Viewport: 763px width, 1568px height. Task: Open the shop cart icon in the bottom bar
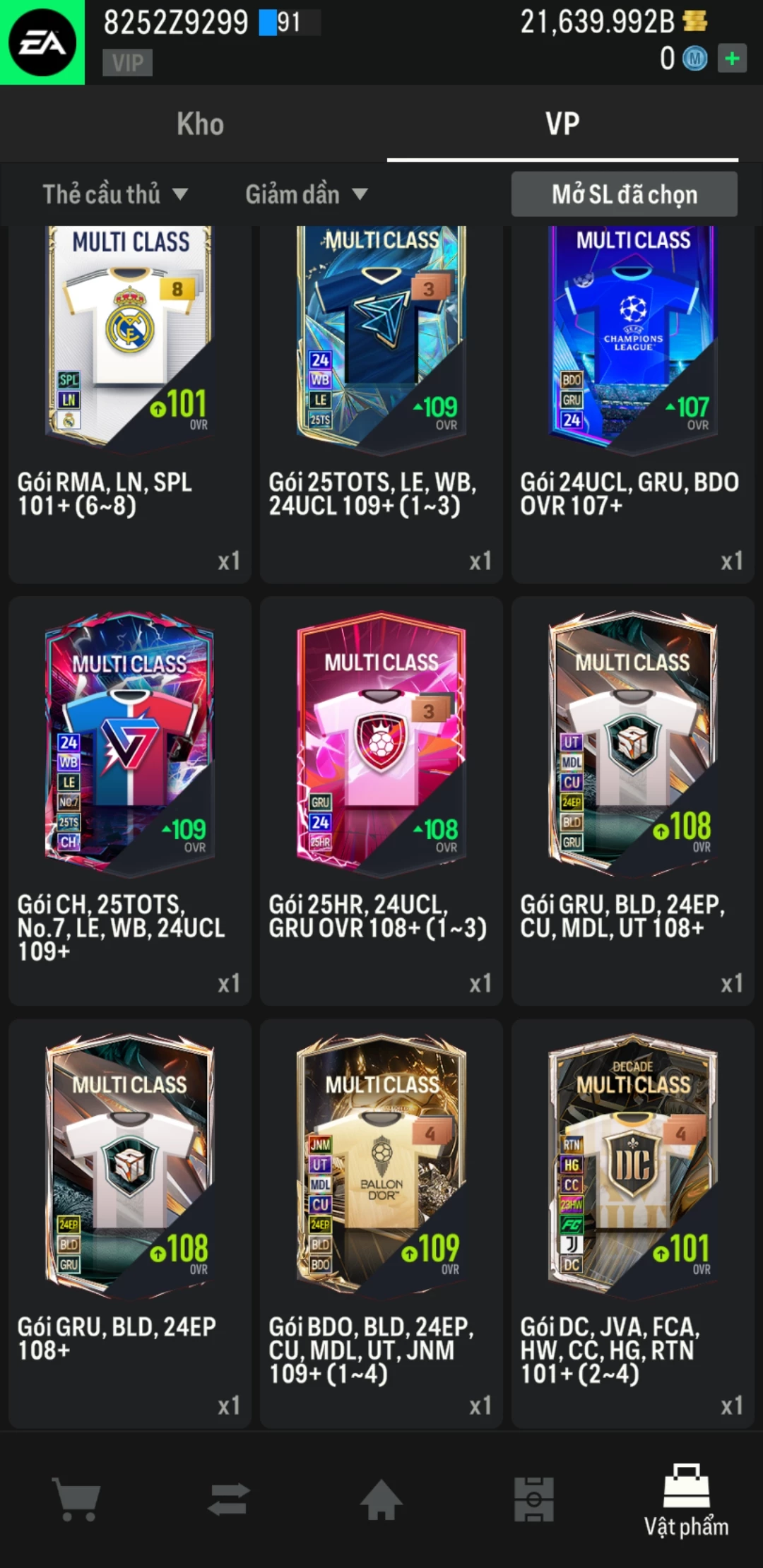[x=76, y=1499]
